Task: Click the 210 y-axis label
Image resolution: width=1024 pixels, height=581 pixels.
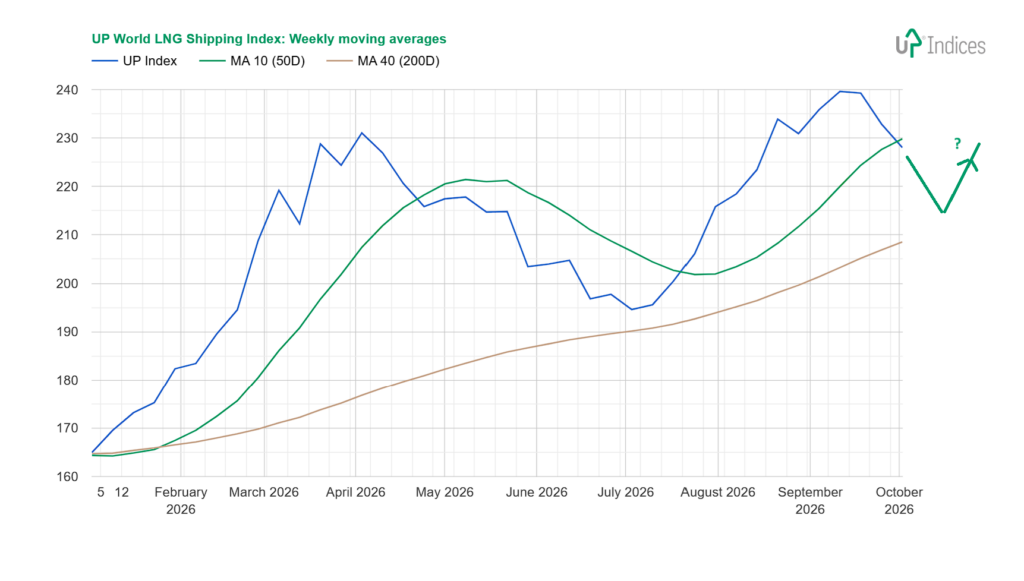Action: (67, 235)
